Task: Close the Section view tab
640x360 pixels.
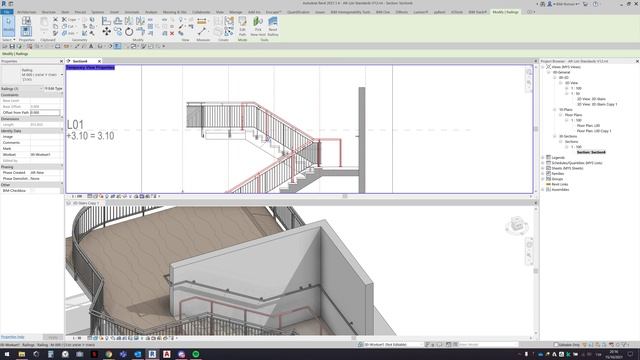Action: (x=99, y=61)
